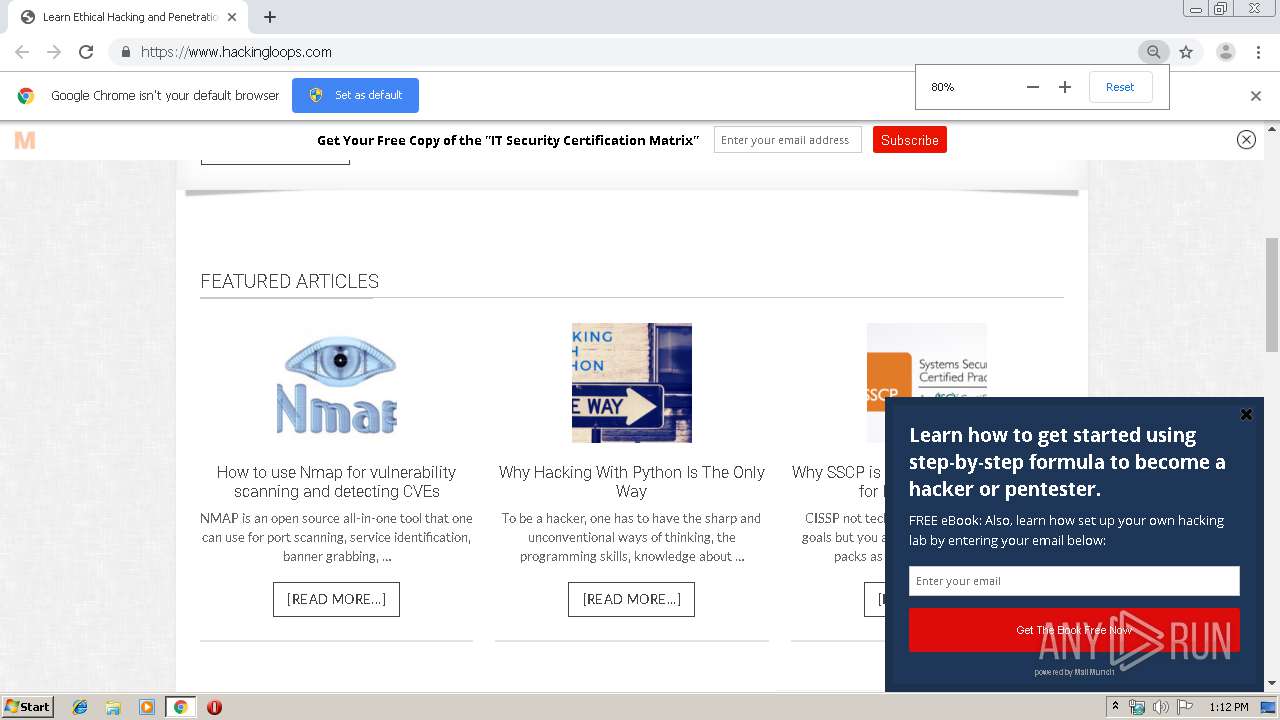The image size is (1280, 720).
Task: Open a new tab with plus icon
Action: point(270,17)
